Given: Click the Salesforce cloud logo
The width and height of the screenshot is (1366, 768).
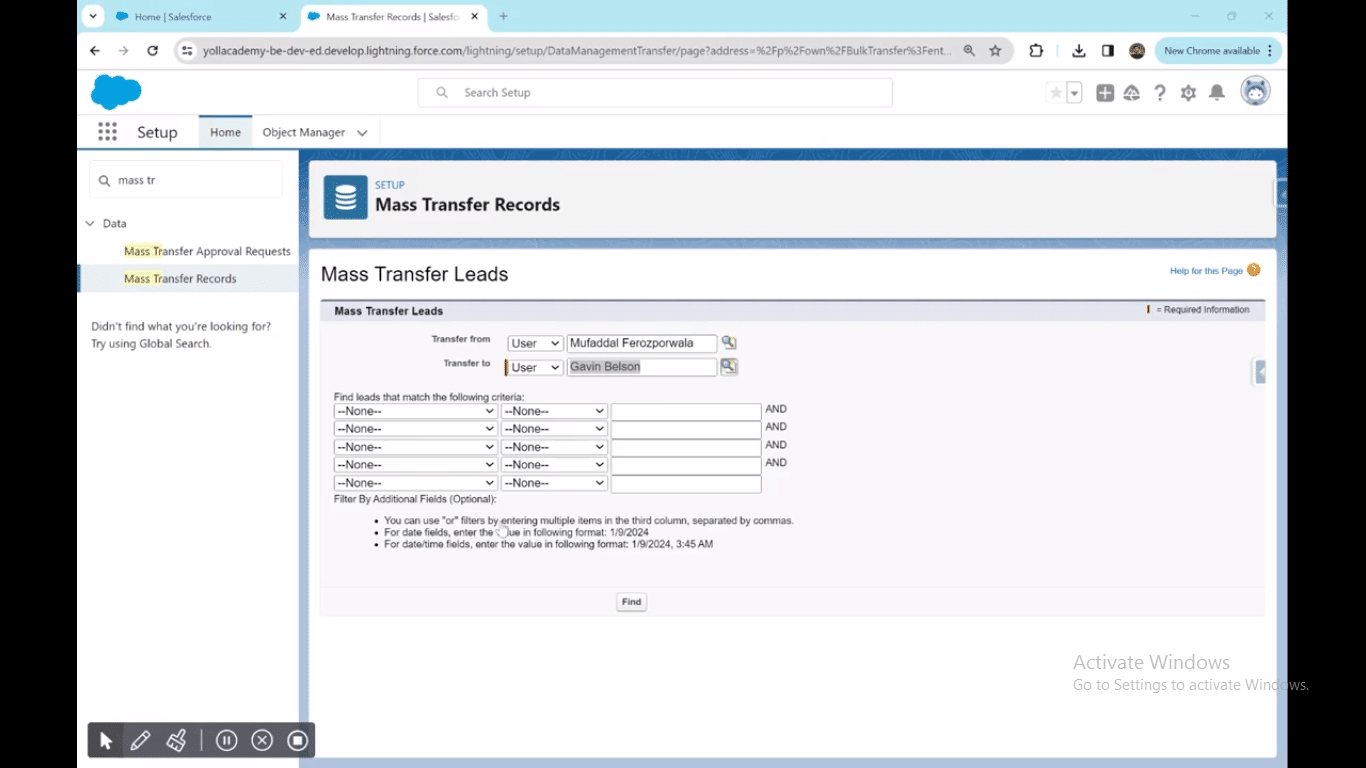Looking at the screenshot, I should pyautogui.click(x=116, y=92).
